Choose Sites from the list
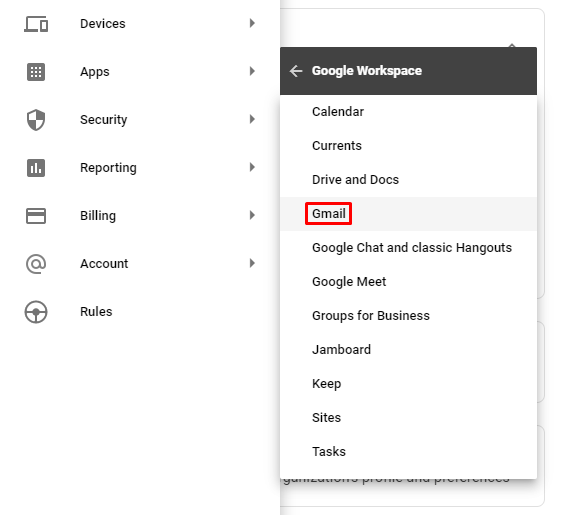The height and width of the screenshot is (515, 561). [408, 418]
